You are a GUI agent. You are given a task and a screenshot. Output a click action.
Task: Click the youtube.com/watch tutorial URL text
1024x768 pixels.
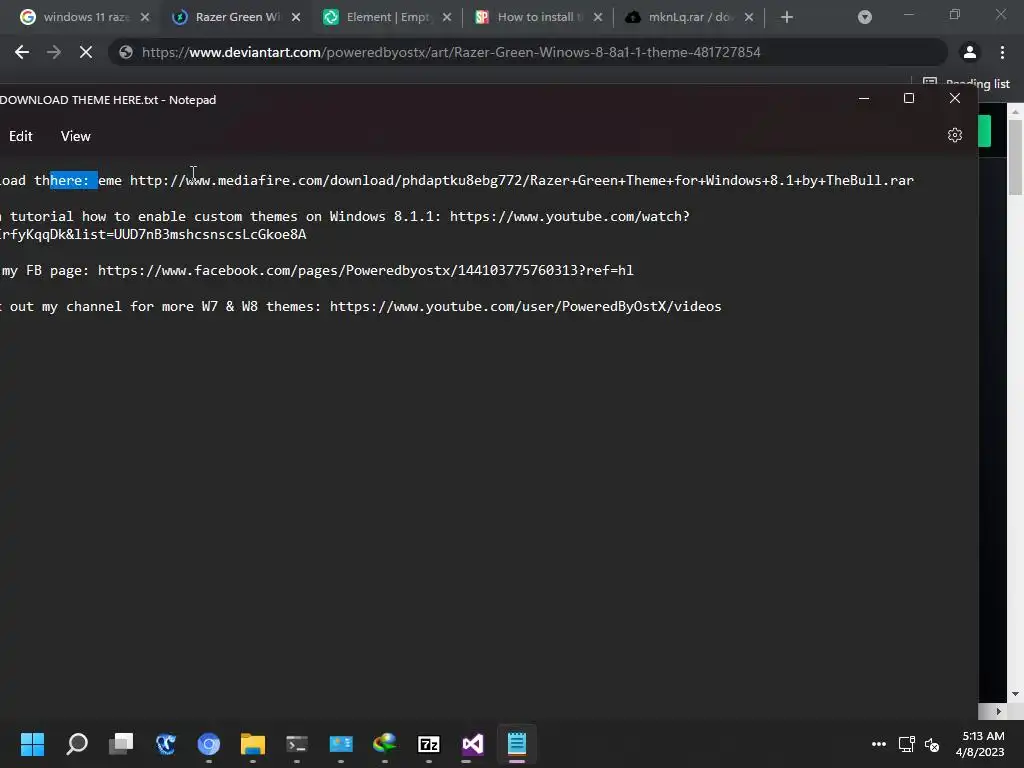tap(569, 216)
